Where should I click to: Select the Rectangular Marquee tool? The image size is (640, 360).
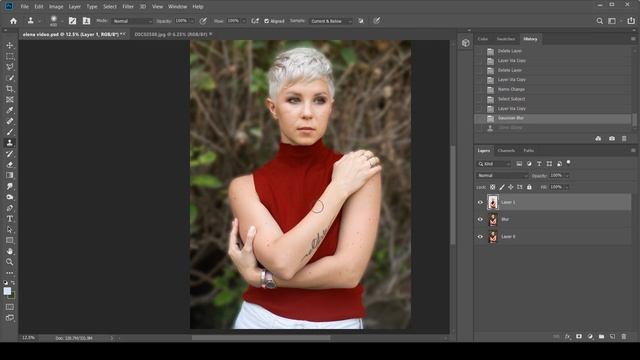(10, 56)
